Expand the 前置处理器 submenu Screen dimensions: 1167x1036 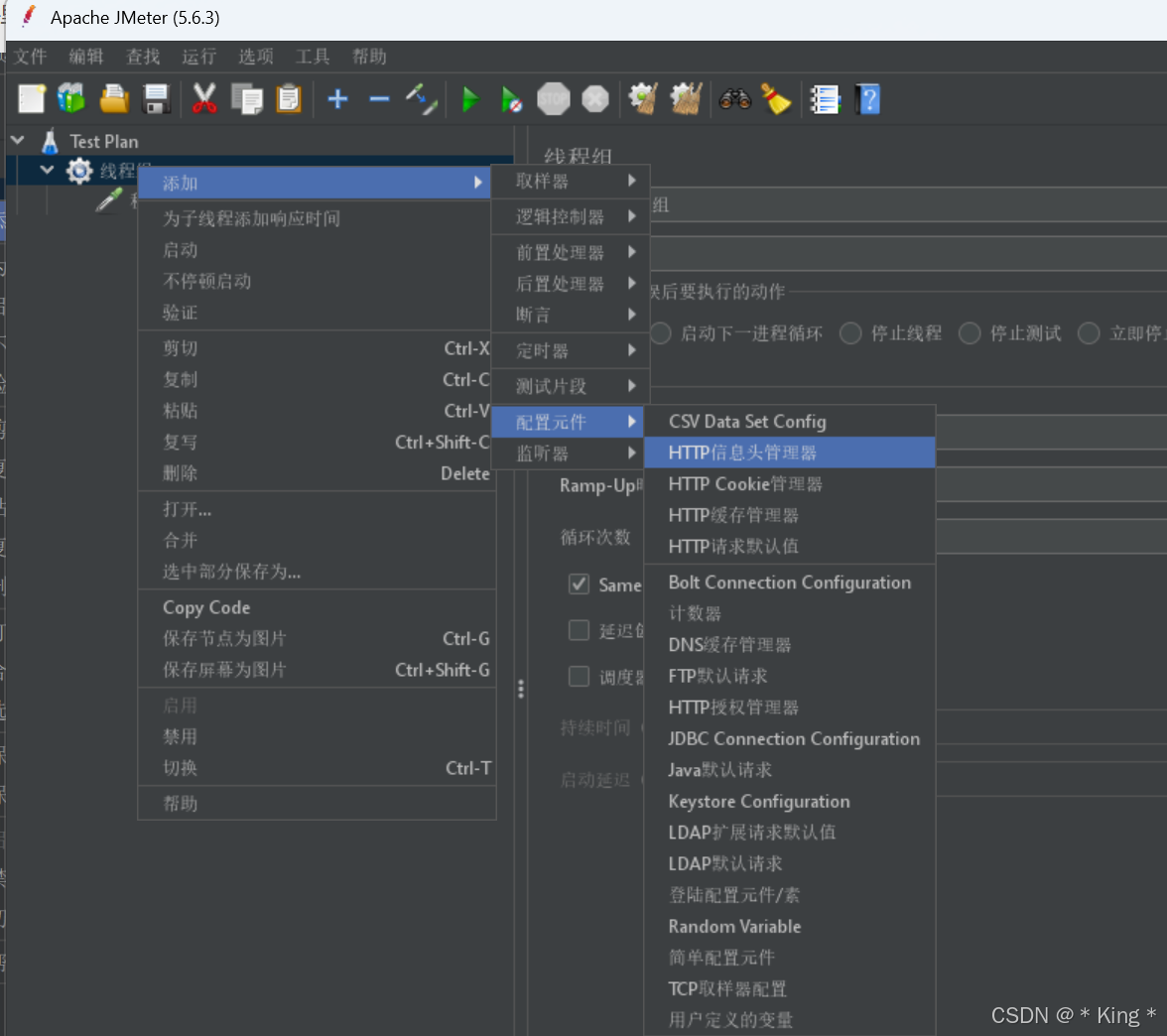(x=571, y=252)
